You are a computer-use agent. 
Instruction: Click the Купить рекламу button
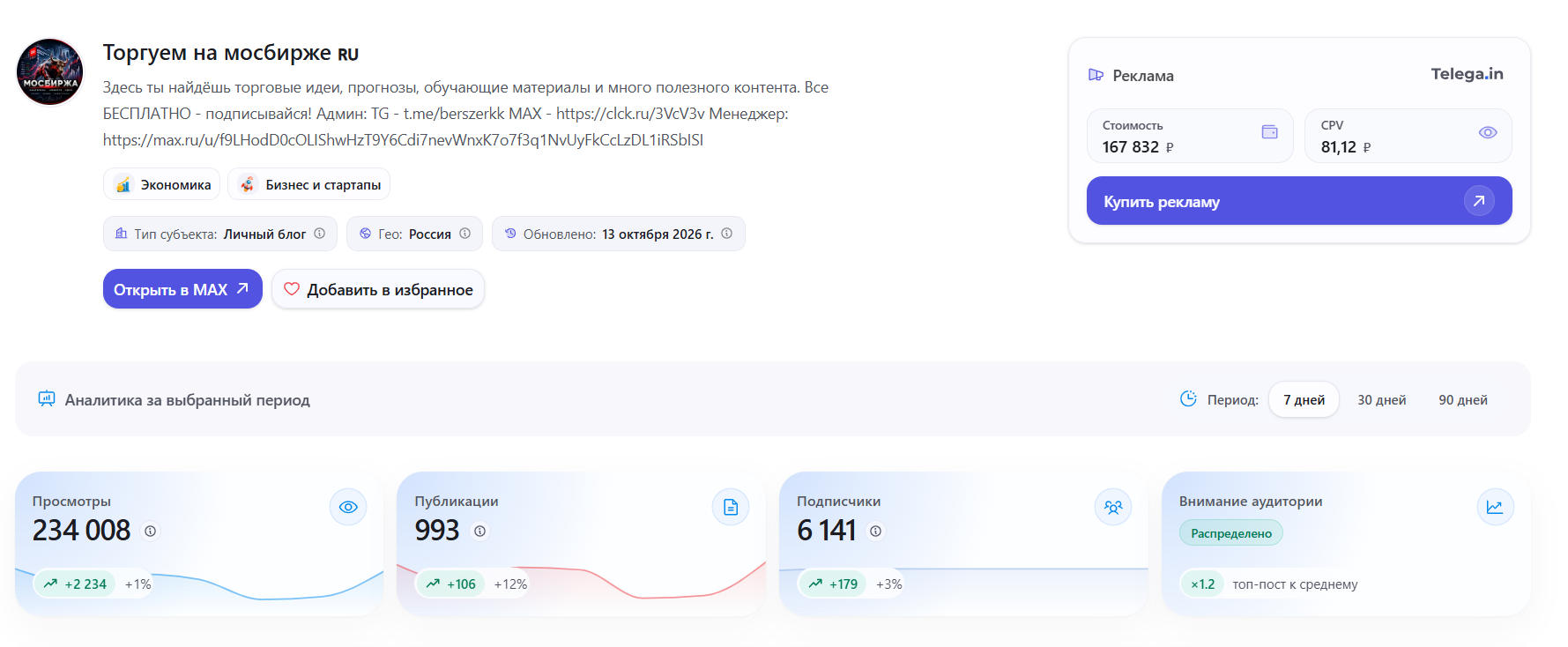pyautogui.click(x=1299, y=201)
